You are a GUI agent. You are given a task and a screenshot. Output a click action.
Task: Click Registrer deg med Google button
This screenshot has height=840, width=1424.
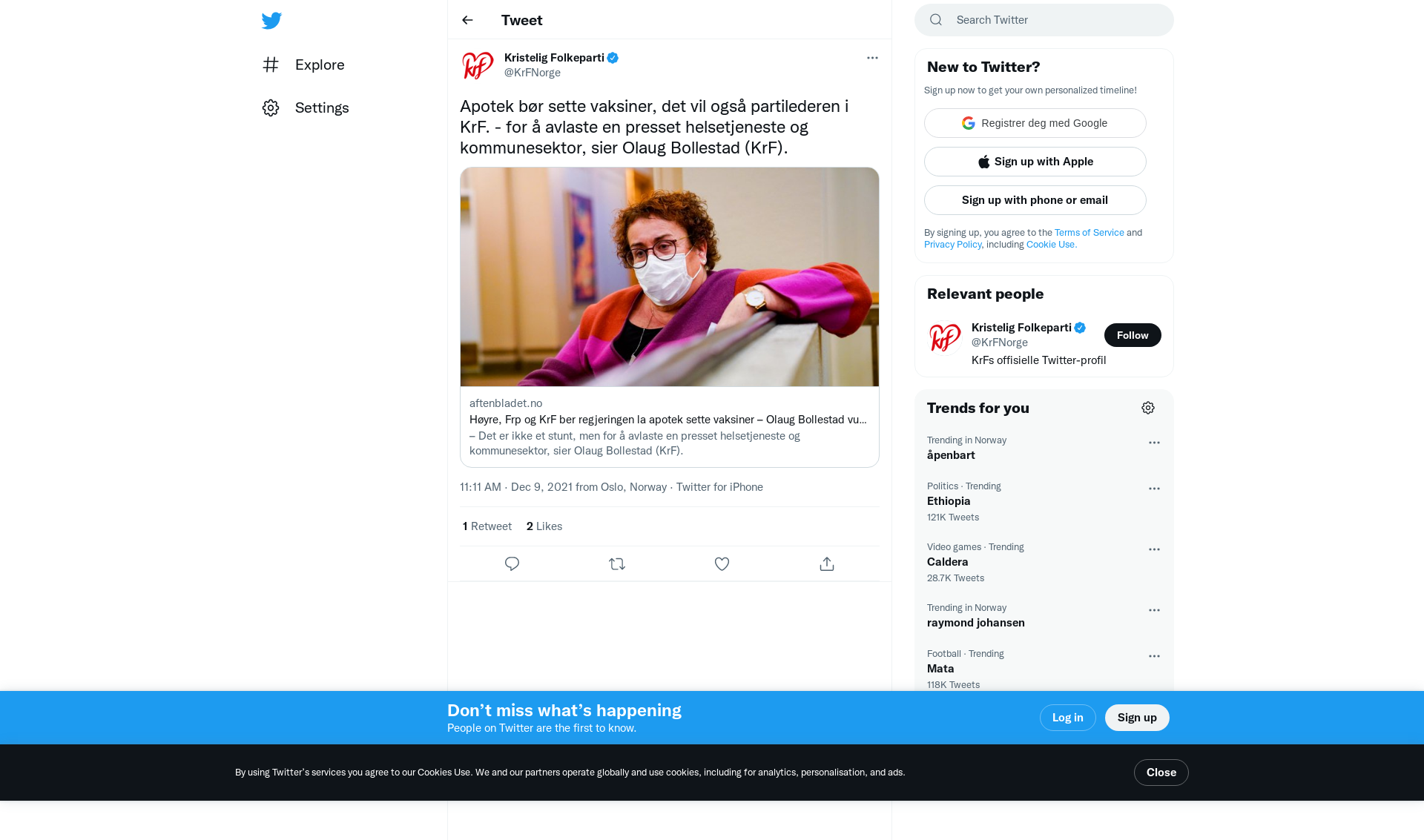tap(1035, 123)
